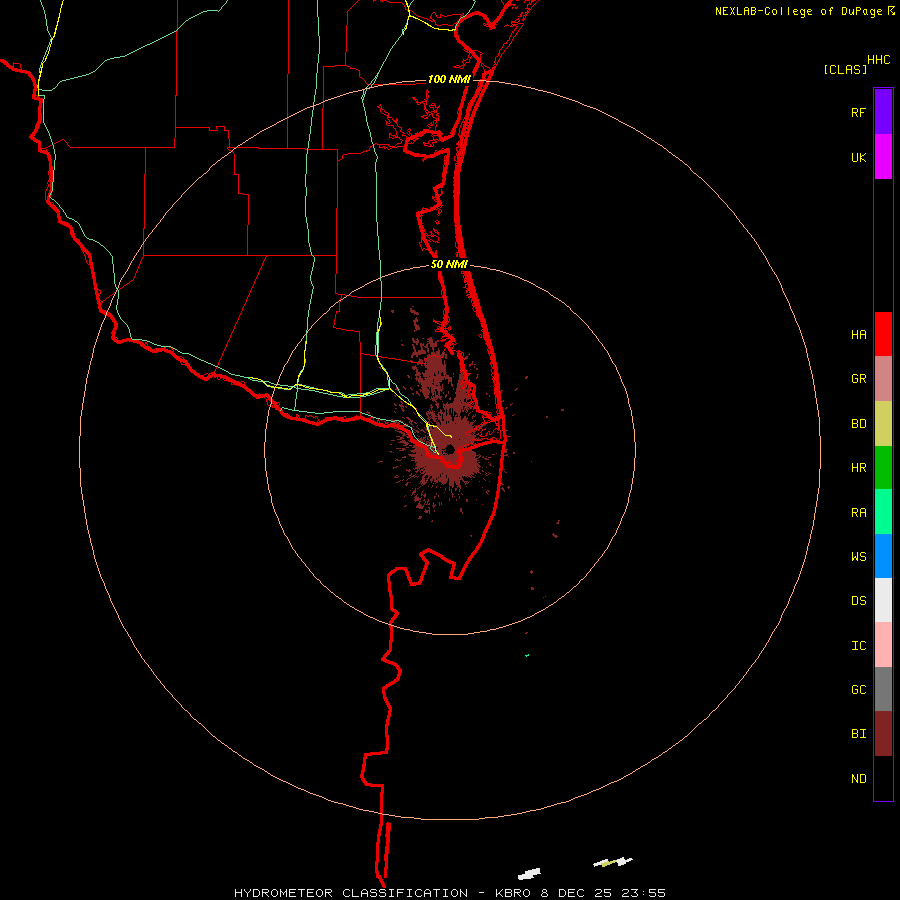The height and width of the screenshot is (900, 900).
Task: Click the HHC product code label
Action: click(x=879, y=60)
